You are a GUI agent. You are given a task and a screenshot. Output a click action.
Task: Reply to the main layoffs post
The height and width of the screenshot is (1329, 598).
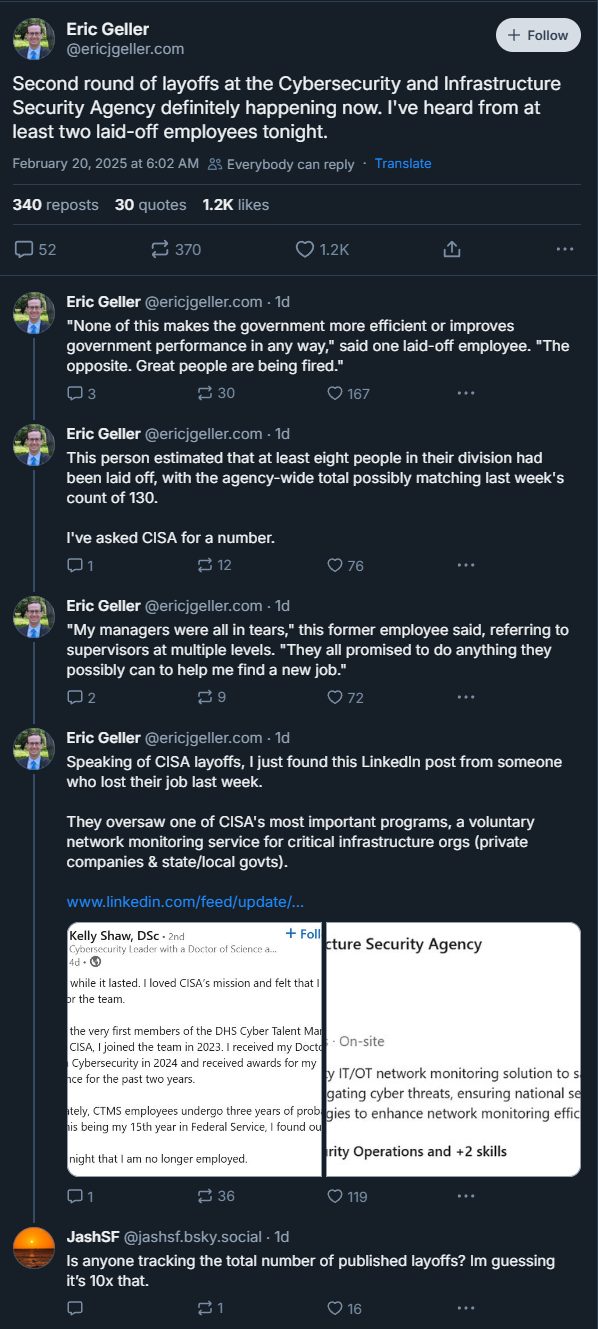pyautogui.click(x=36, y=249)
